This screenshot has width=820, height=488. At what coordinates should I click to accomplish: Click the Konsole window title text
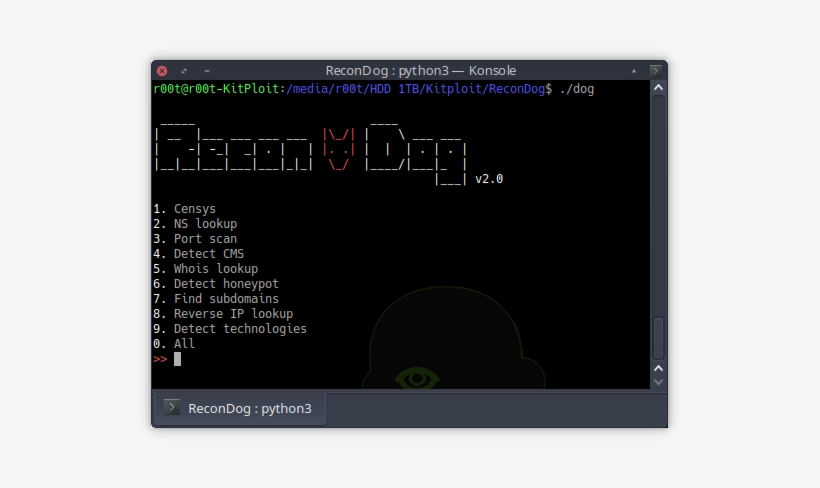[420, 71]
